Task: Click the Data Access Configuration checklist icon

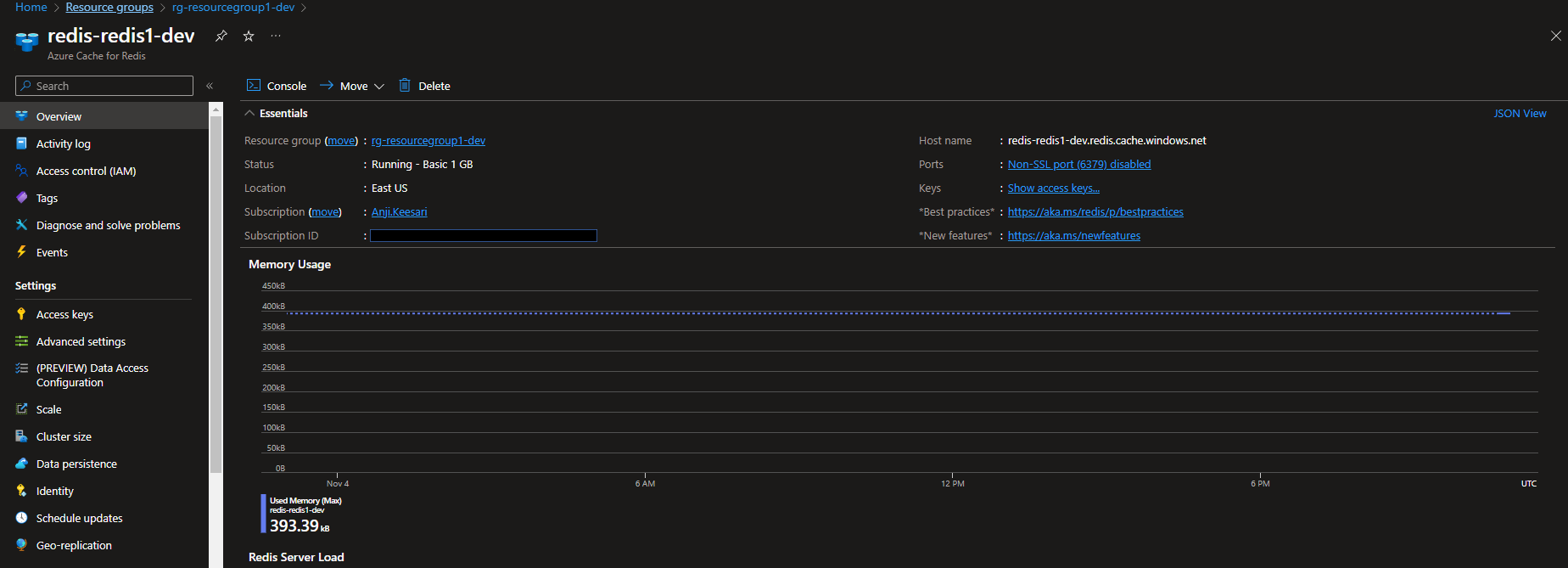Action: click(21, 368)
